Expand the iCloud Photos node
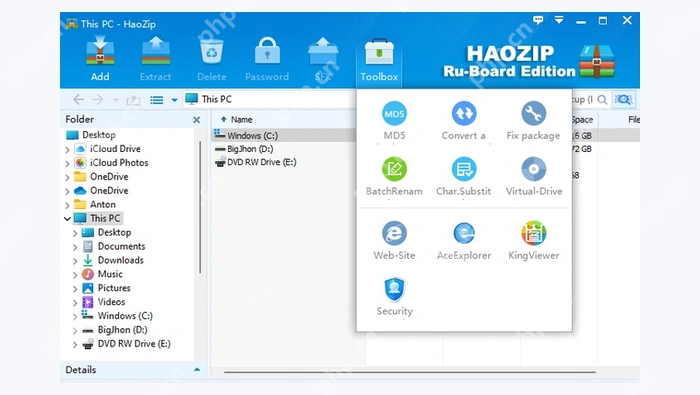The image size is (700, 395). pyautogui.click(x=67, y=163)
